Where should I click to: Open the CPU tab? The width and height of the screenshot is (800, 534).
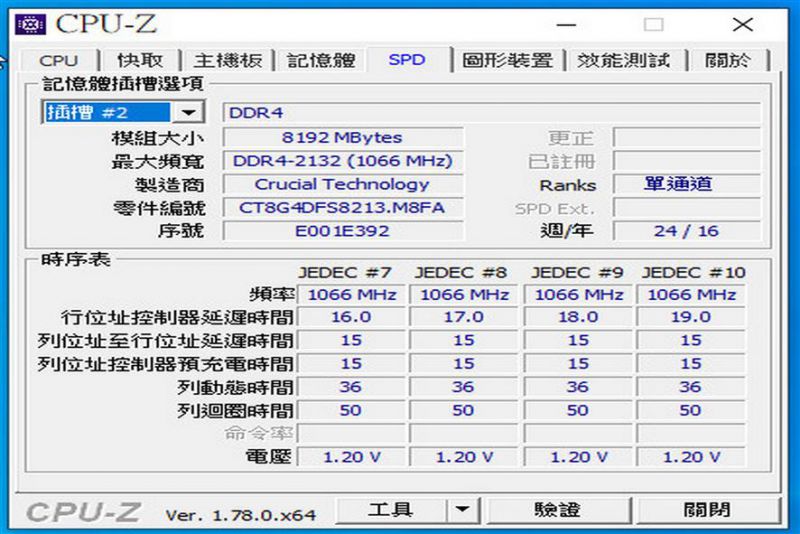59,60
